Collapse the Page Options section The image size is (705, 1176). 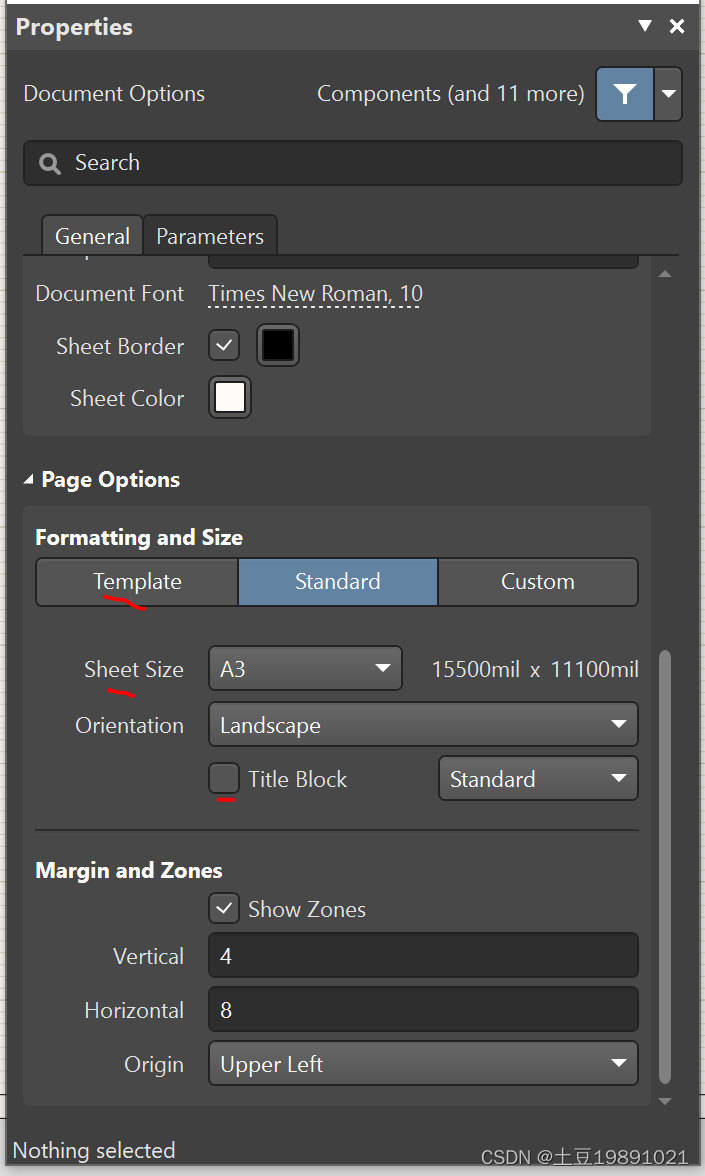(x=28, y=480)
